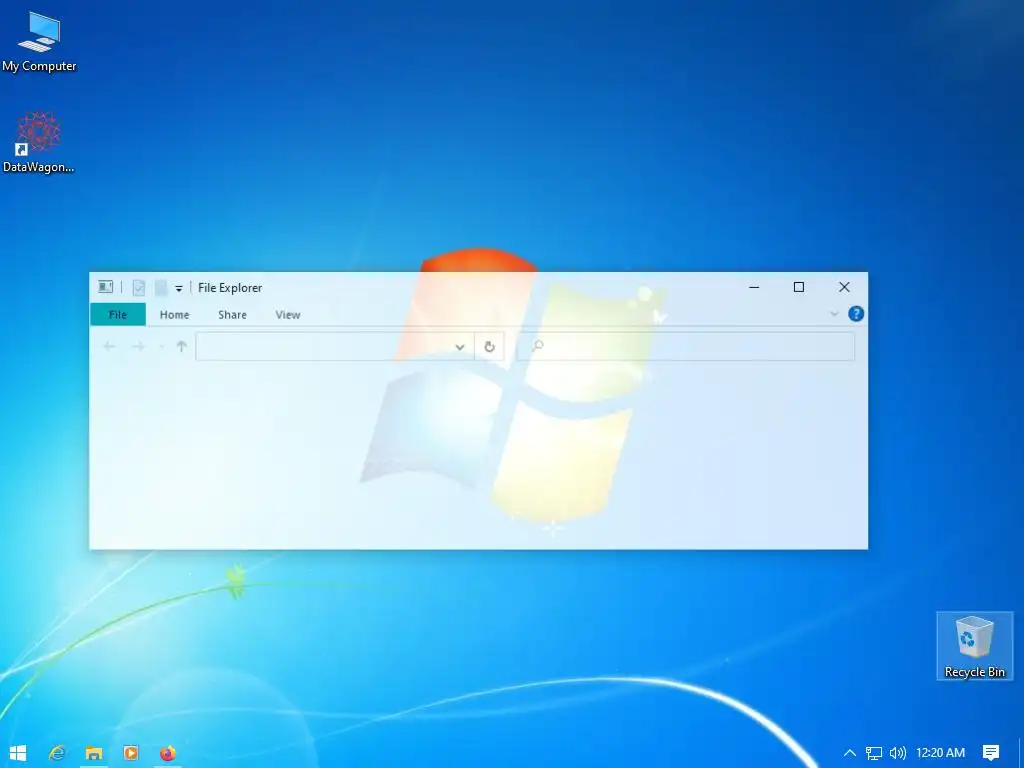Image resolution: width=1024 pixels, height=768 pixels.
Task: Launch Firefox from the taskbar
Action: pos(168,753)
